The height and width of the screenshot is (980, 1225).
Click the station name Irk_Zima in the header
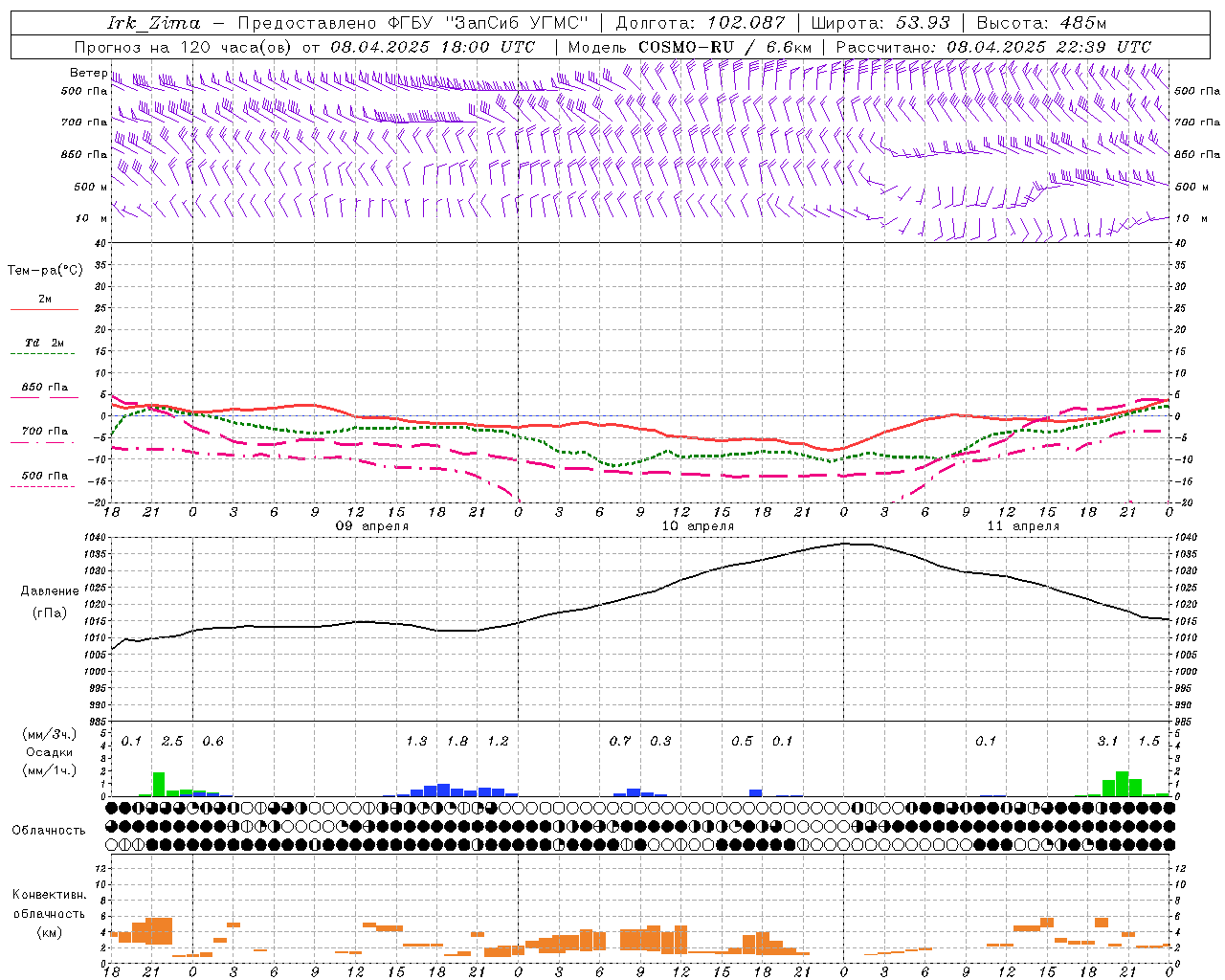coord(153,23)
